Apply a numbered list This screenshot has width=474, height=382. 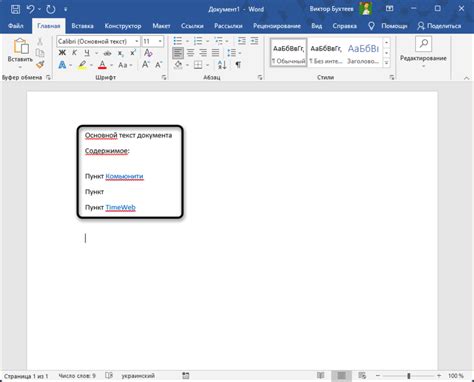point(198,41)
